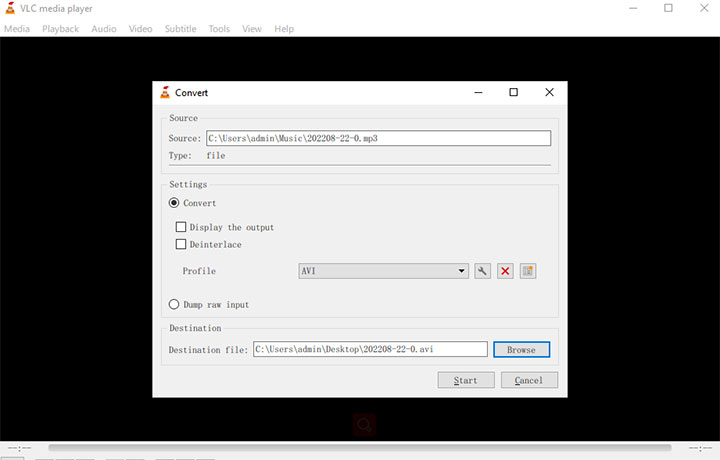The height and width of the screenshot is (460, 720).
Task: Click the VLC cone icon in main title bar
Action: pos(10,8)
